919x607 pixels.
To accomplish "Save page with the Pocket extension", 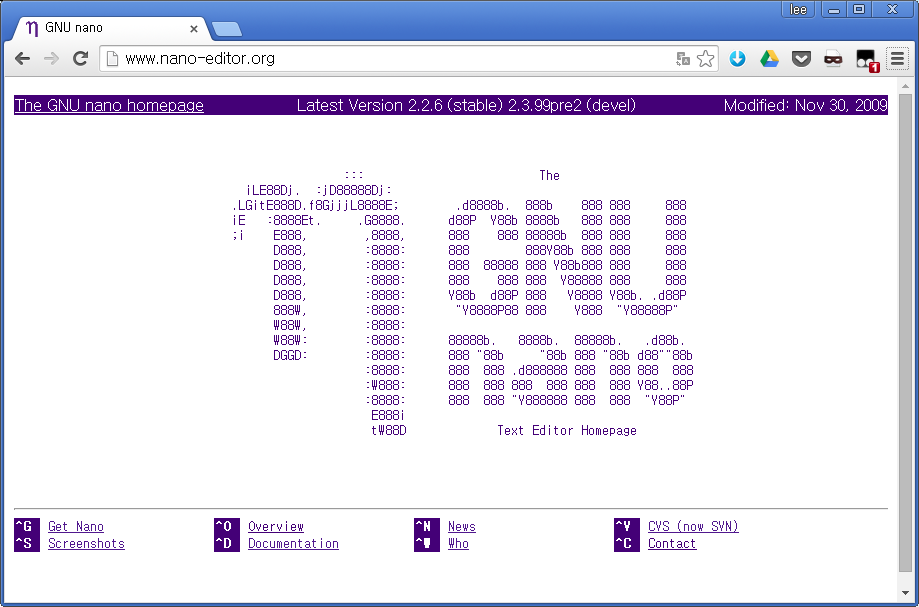I will 801,59.
